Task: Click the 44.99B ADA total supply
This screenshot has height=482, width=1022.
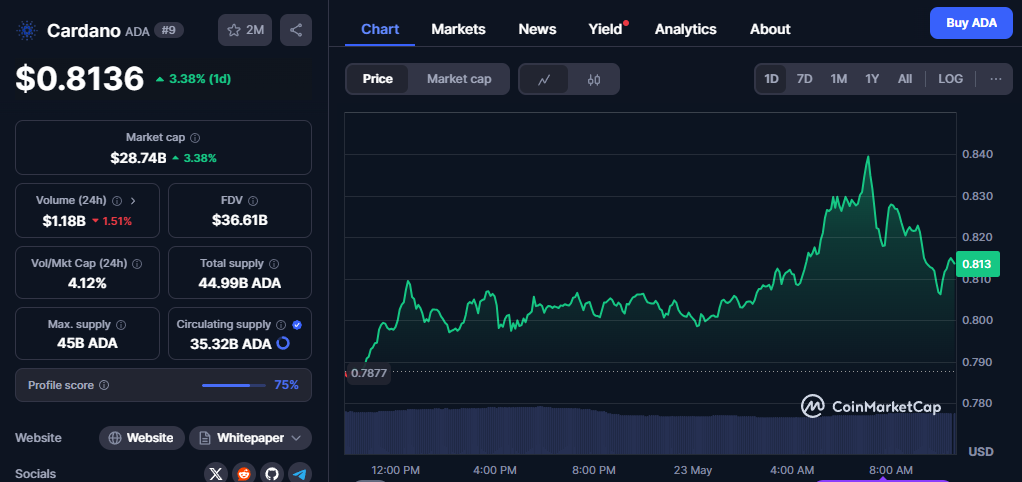Action: pos(240,283)
